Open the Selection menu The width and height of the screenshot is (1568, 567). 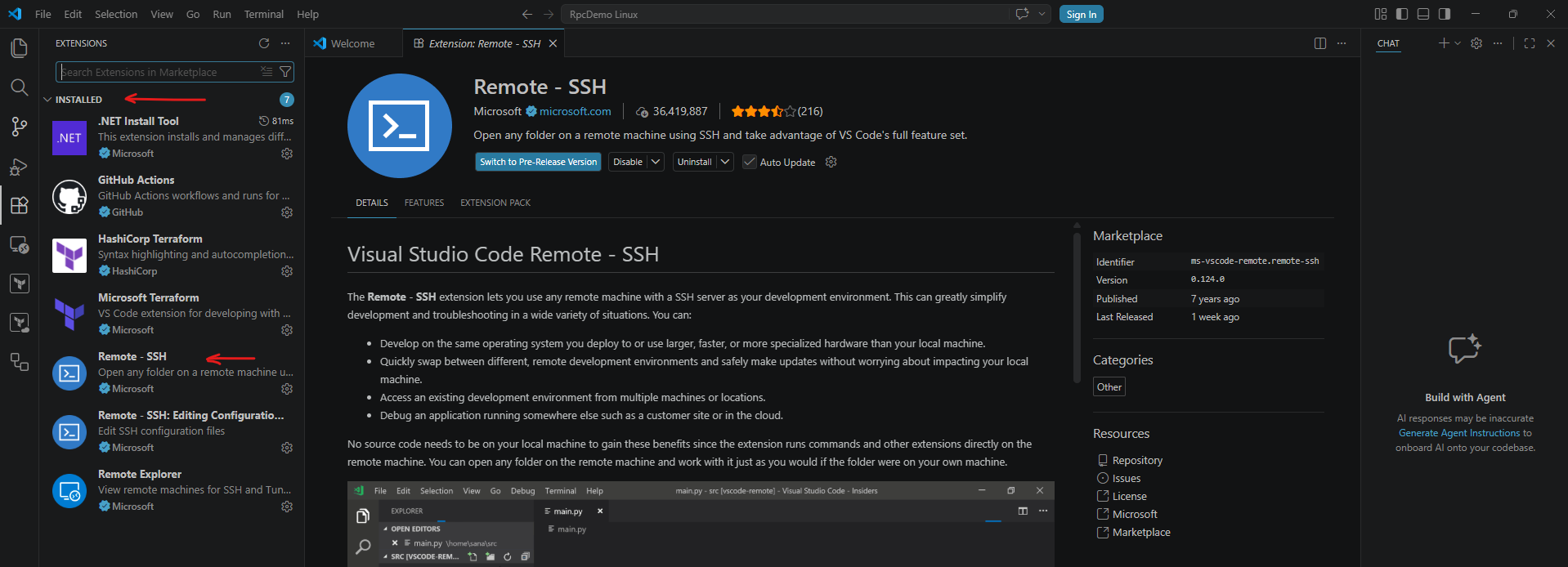pos(116,14)
